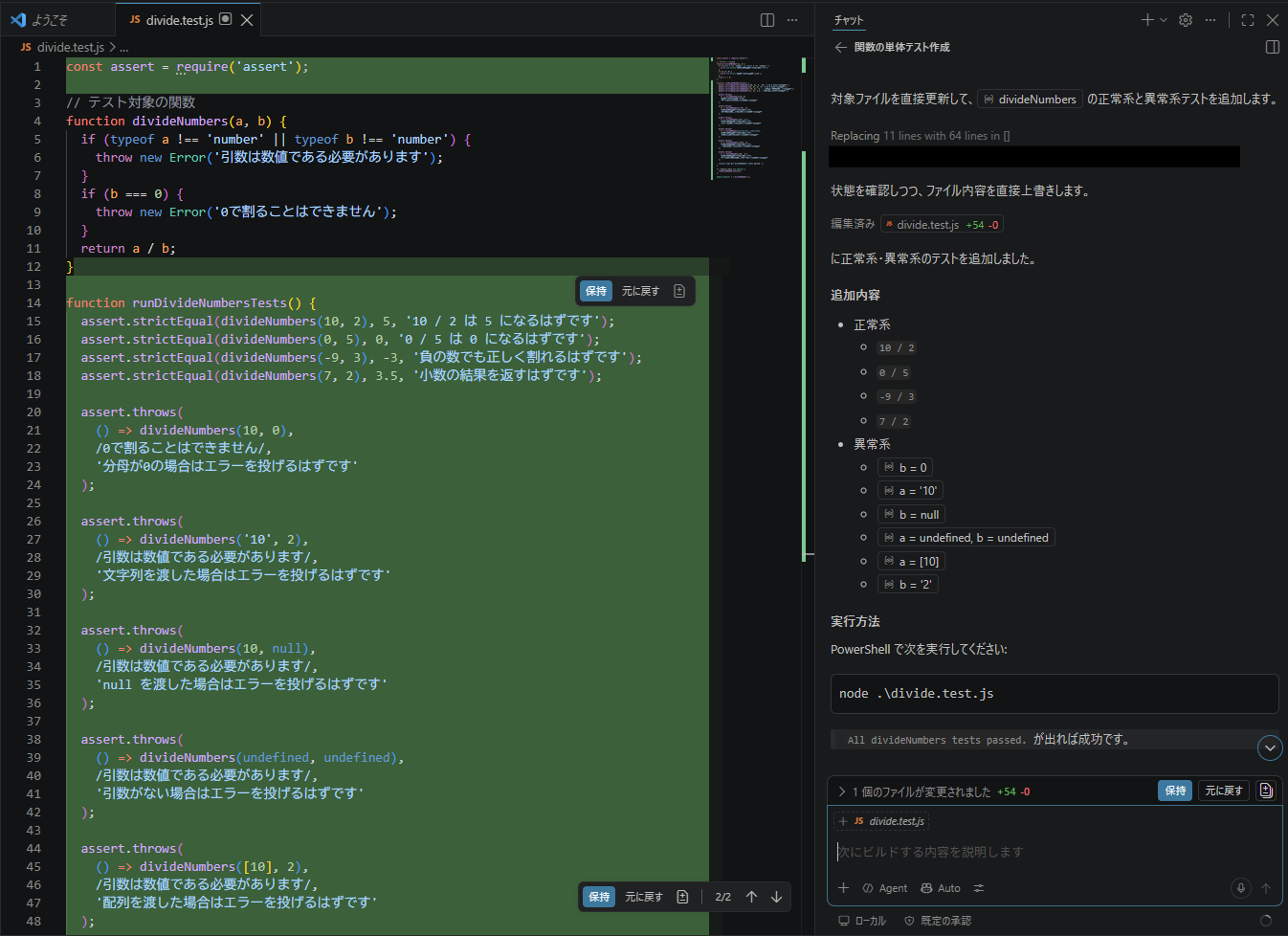View all edits icon in chat files bar
The width and height of the screenshot is (1288, 936).
[x=1266, y=791]
